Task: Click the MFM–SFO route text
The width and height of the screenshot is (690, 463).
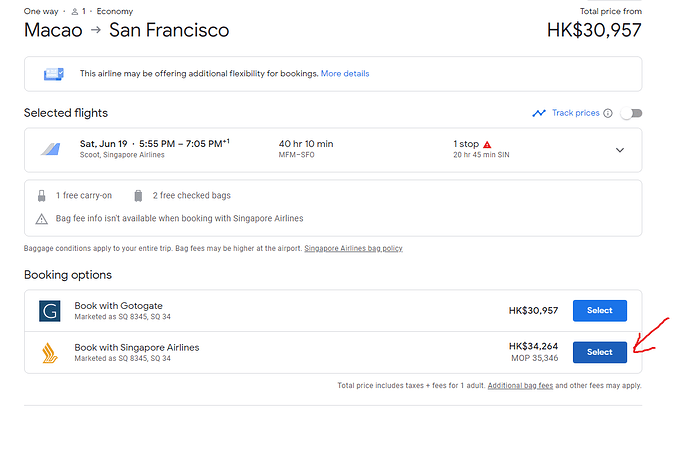Action: click(297, 155)
